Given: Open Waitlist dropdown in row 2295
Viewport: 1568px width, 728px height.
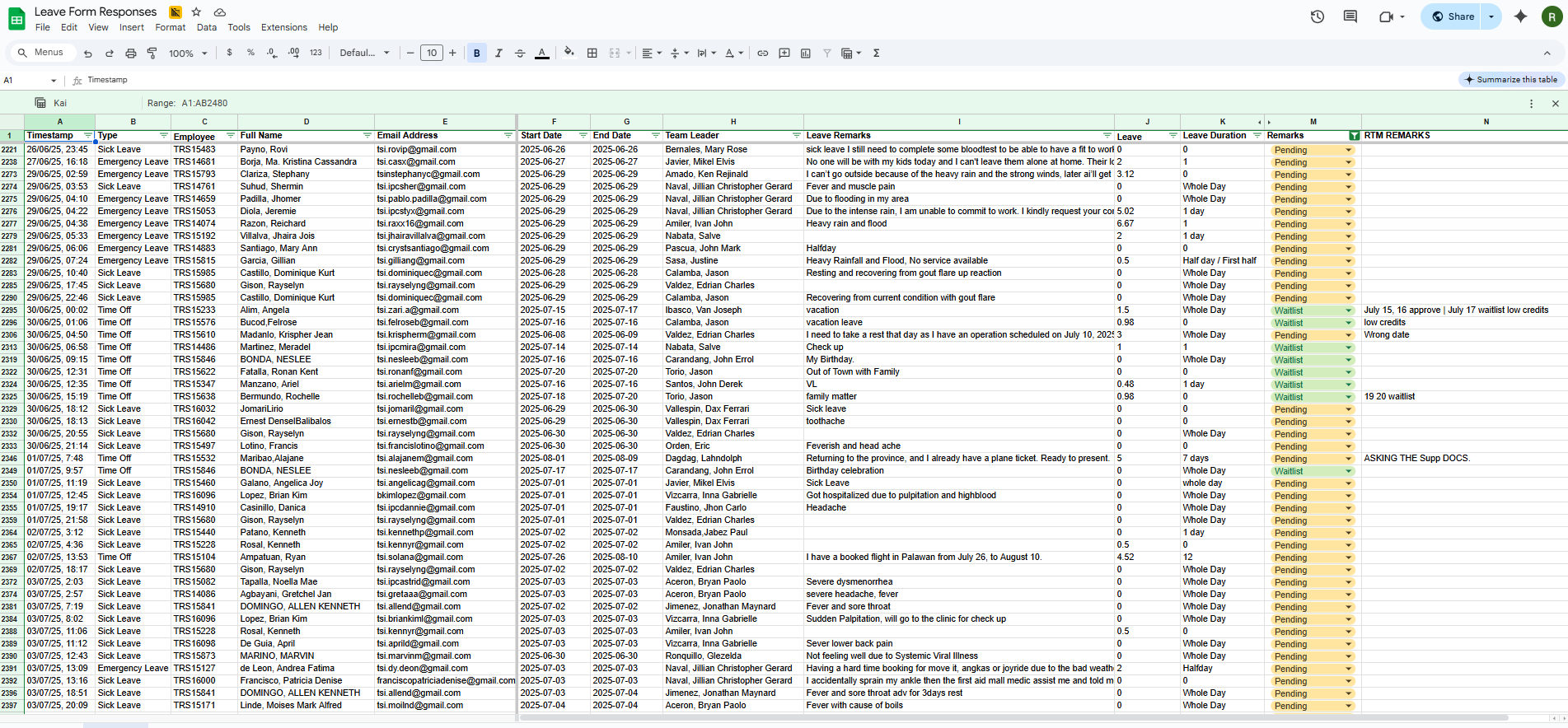Looking at the screenshot, I should 1349,310.
